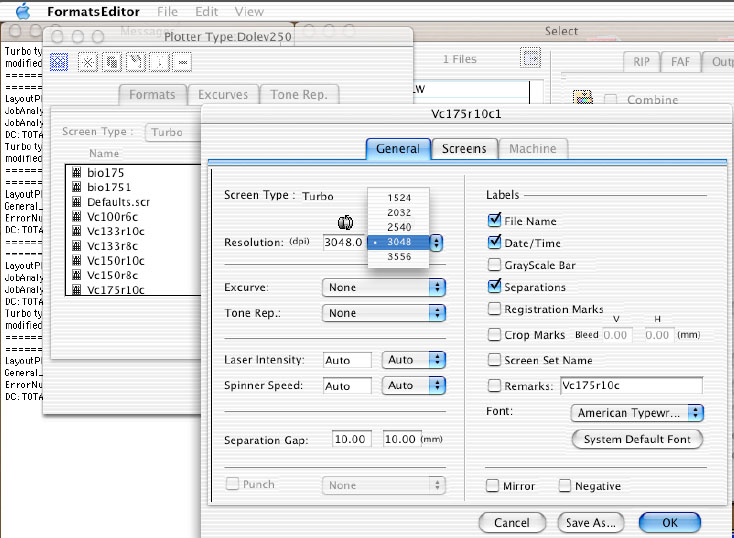Open the Tone Rep. tab in Plotter window
734x538 pixels.
tap(299, 95)
